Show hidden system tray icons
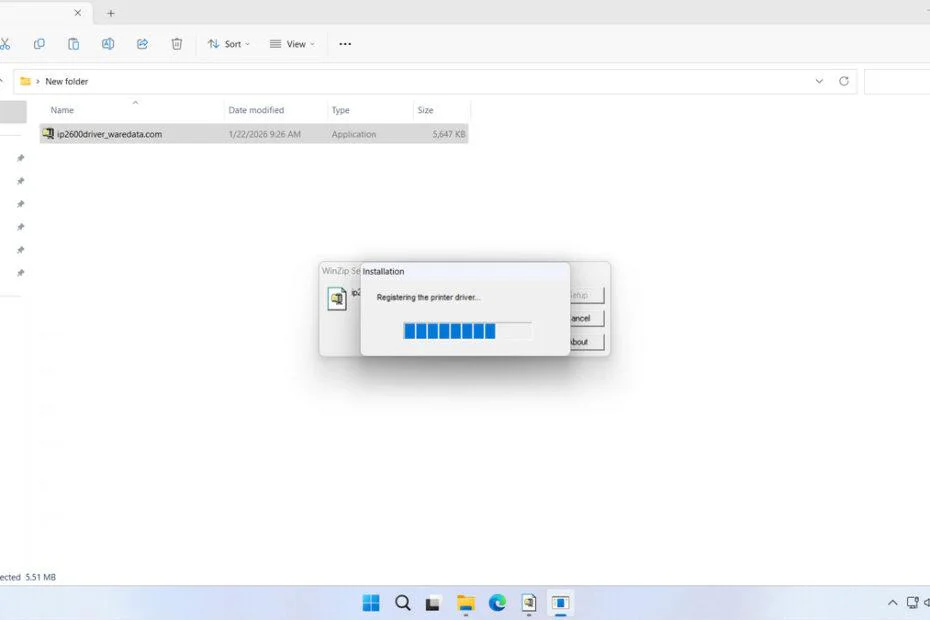Viewport: 930px width, 620px height. pos(892,603)
